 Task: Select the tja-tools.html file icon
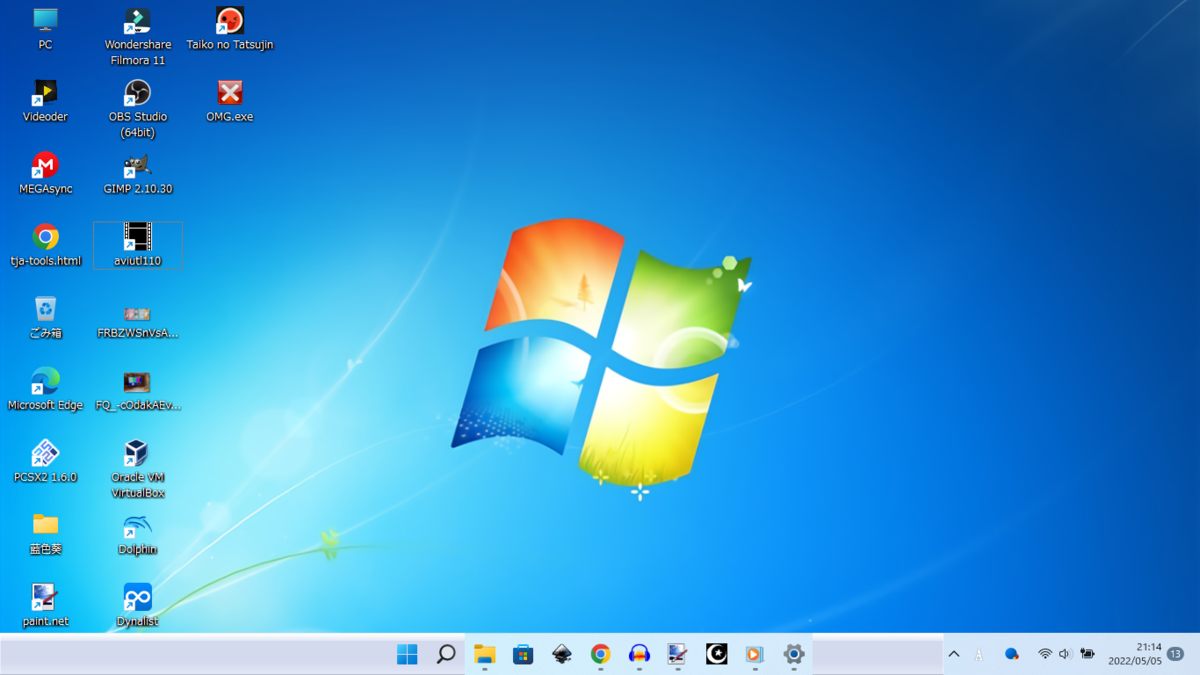point(45,245)
